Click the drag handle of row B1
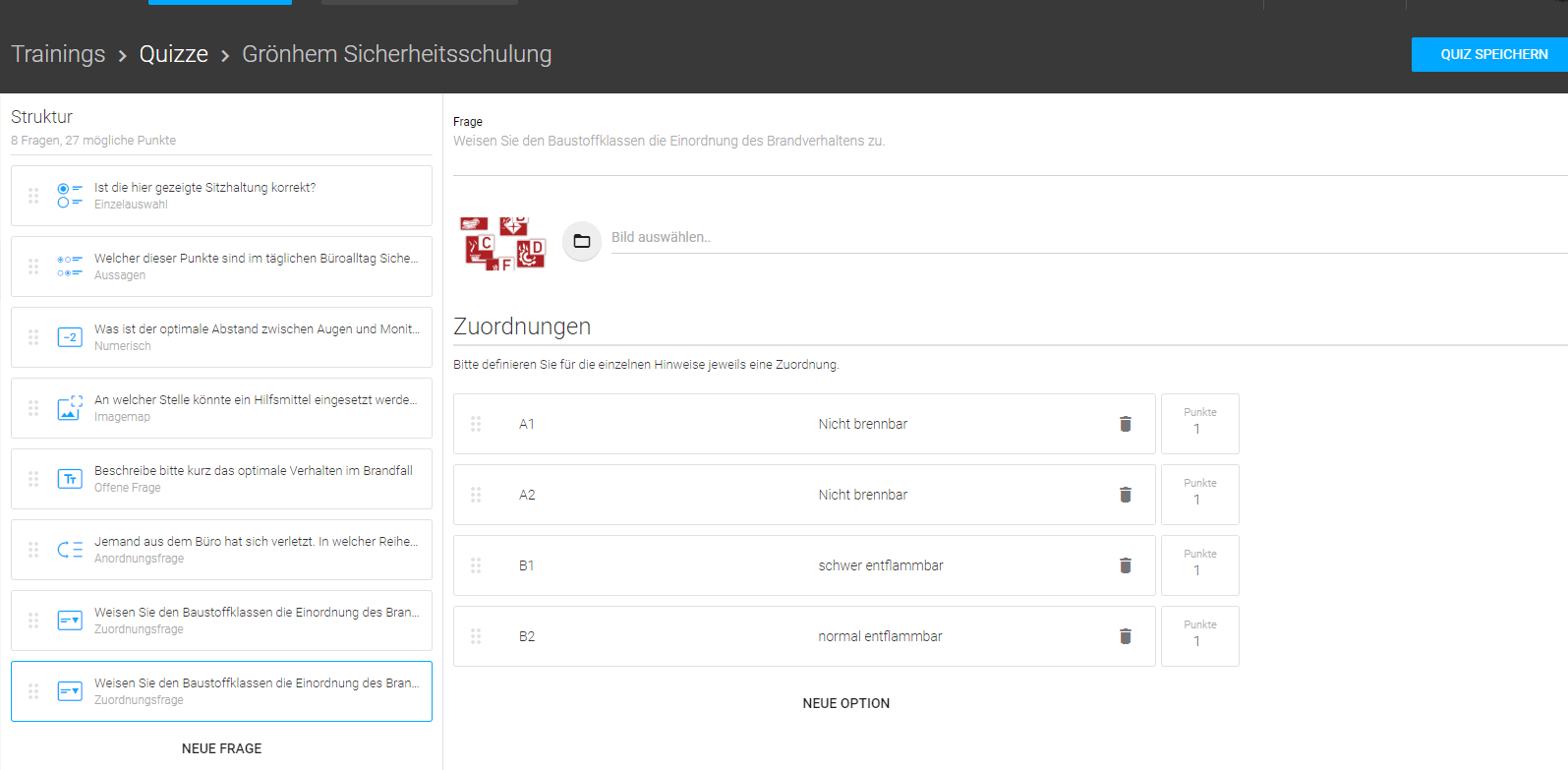This screenshot has height=770, width=1568. pos(476,565)
